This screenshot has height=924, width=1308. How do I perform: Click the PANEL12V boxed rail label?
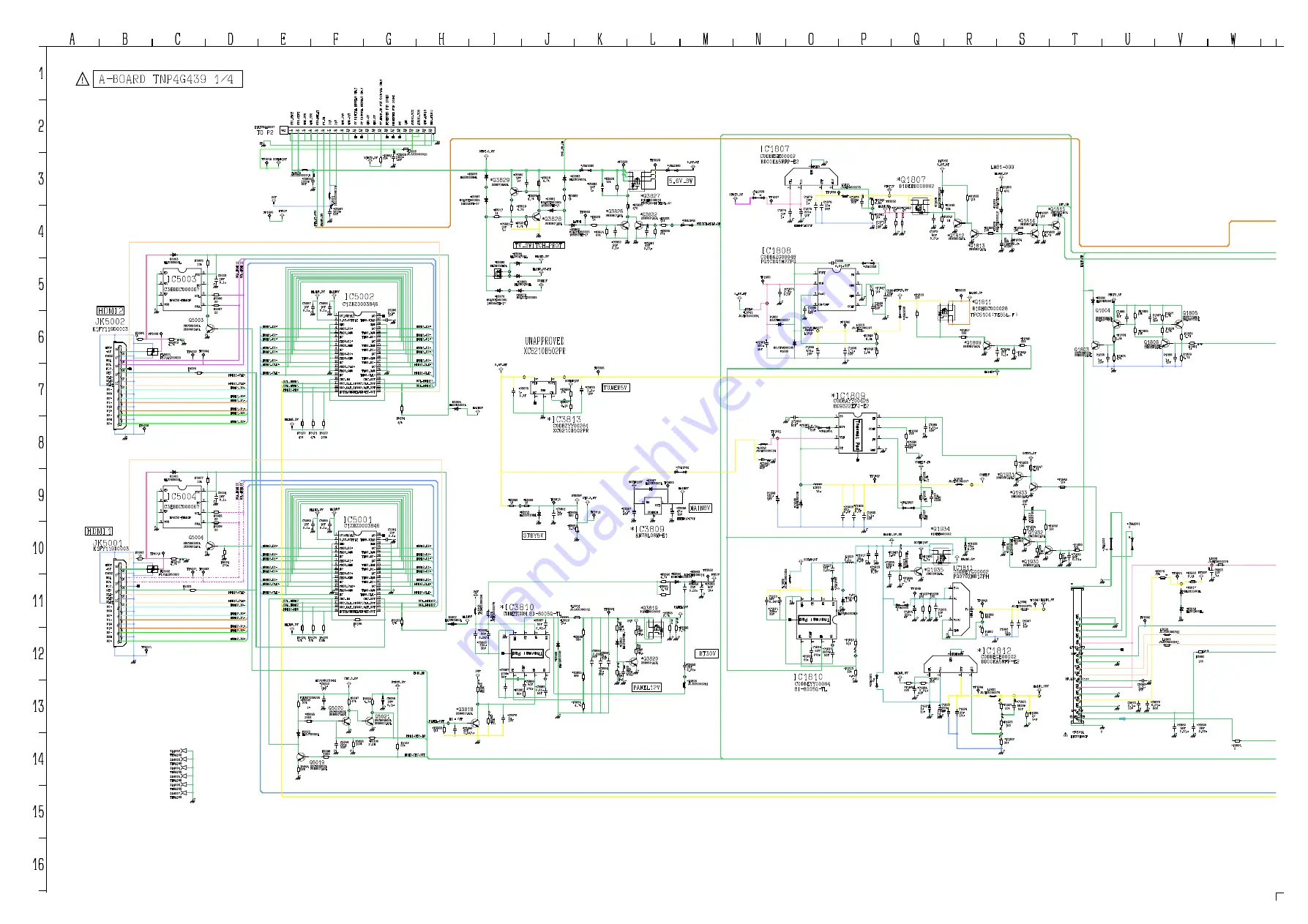647,688
